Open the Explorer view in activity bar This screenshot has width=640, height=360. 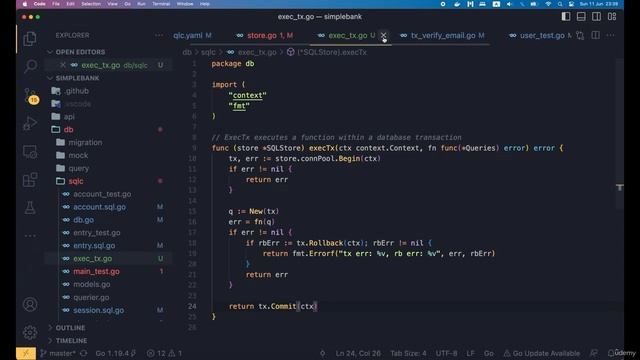point(30,39)
